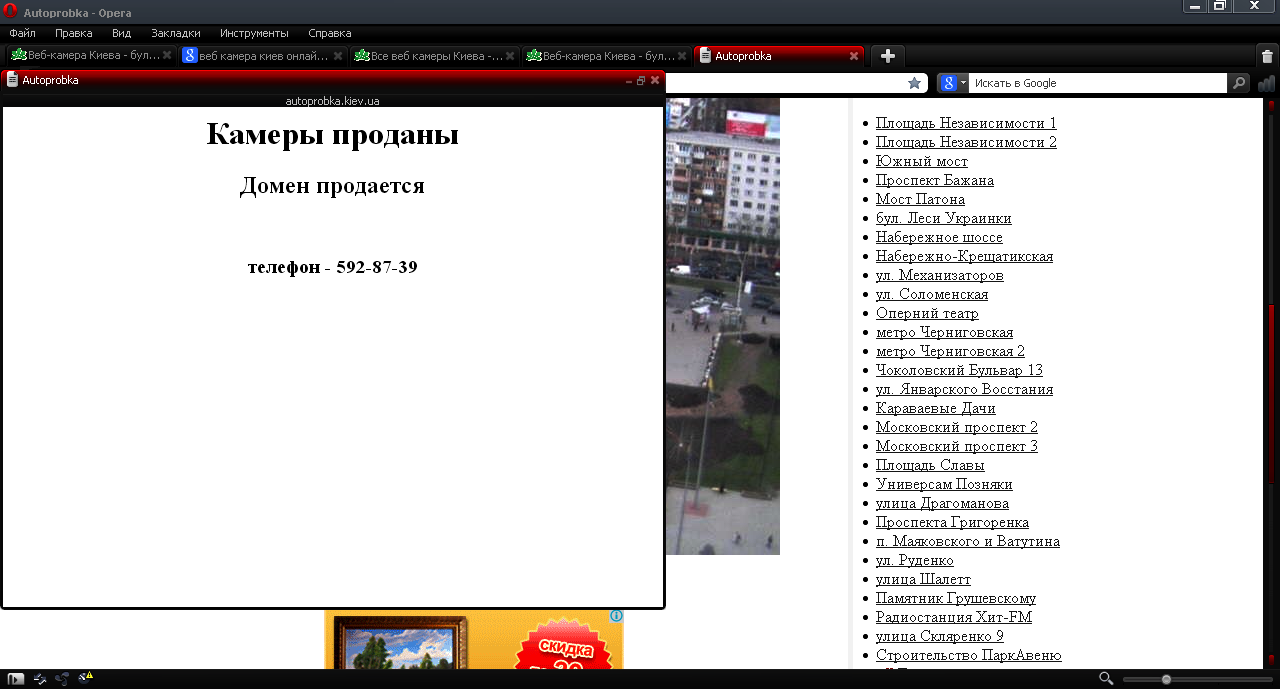
Task: Open the Правка menu
Action: click(74, 33)
